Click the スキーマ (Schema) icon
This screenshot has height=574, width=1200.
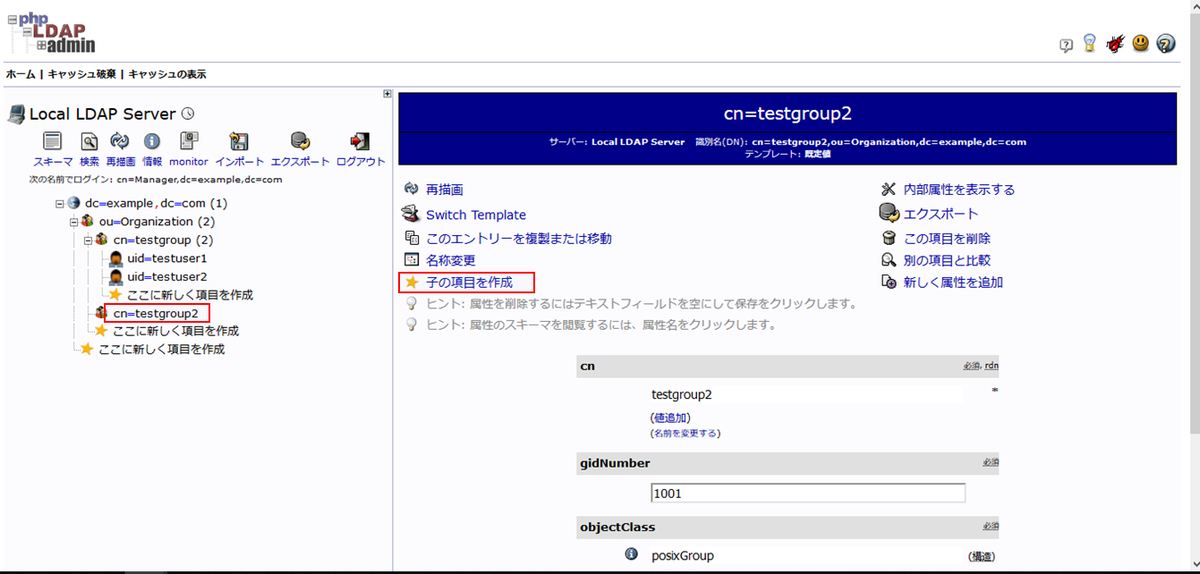(x=52, y=142)
